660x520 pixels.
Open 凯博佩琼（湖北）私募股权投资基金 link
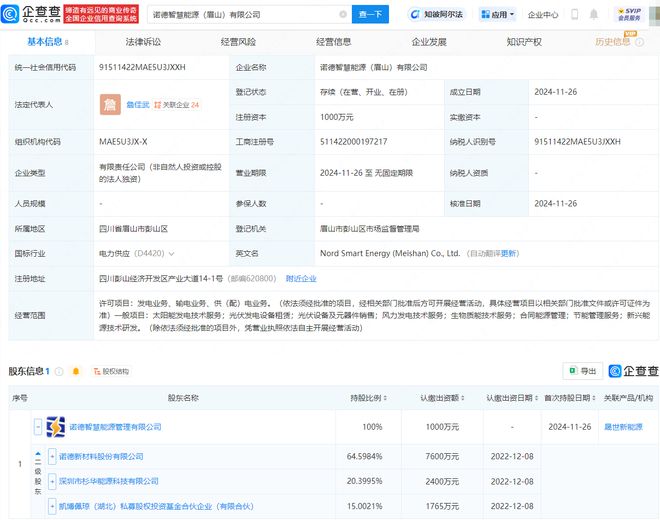click(x=156, y=506)
